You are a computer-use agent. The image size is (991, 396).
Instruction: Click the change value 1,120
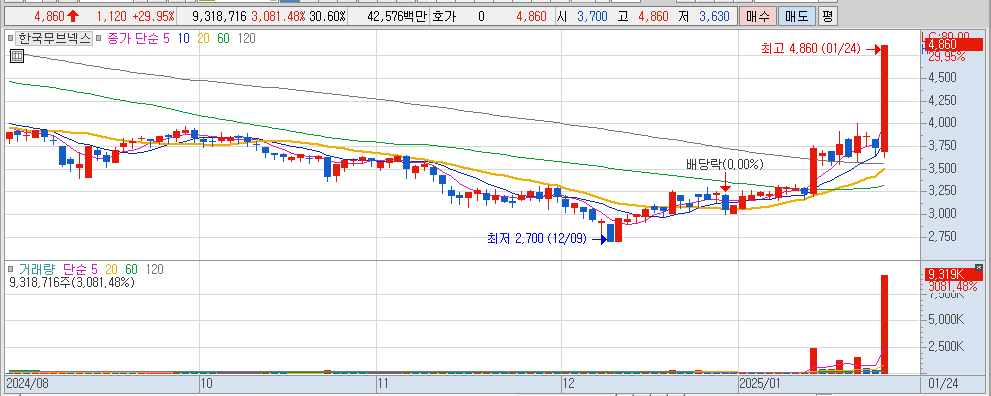112,16
